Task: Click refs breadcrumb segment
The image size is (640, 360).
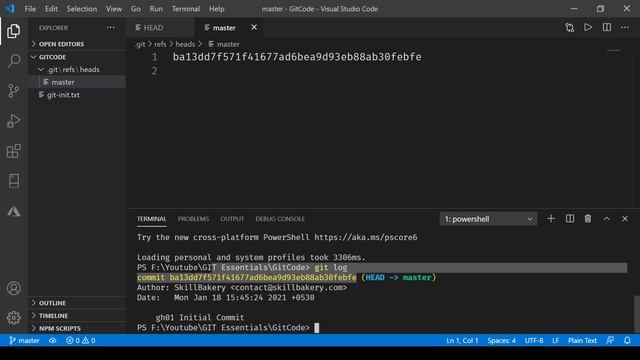Action: click(x=160, y=44)
